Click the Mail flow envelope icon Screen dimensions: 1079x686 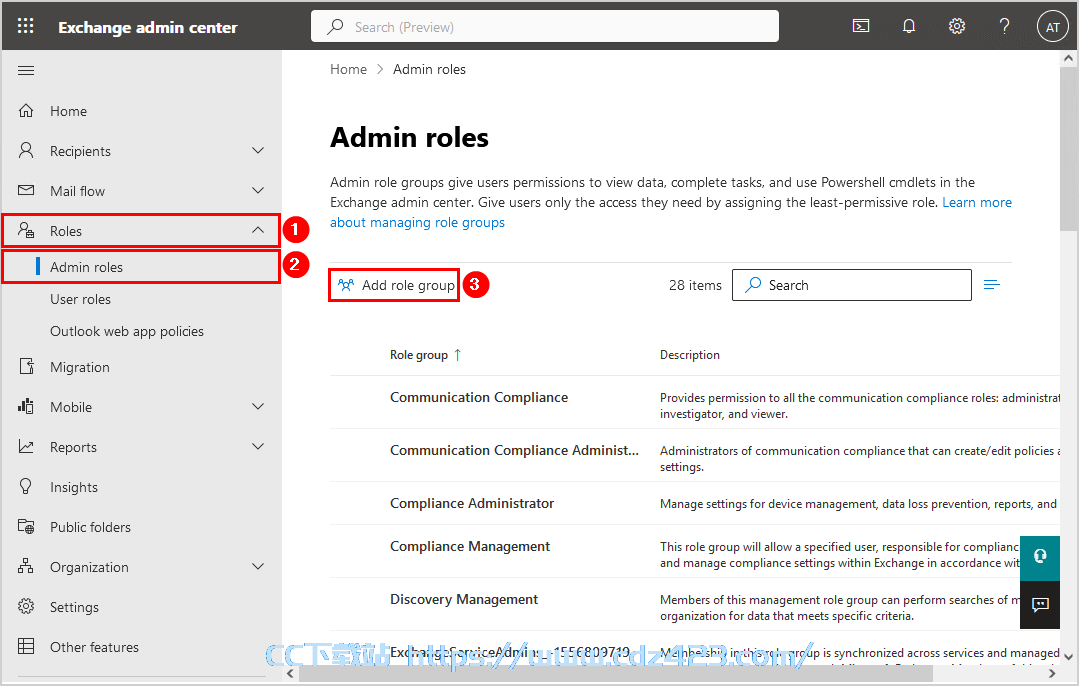click(x=26, y=191)
